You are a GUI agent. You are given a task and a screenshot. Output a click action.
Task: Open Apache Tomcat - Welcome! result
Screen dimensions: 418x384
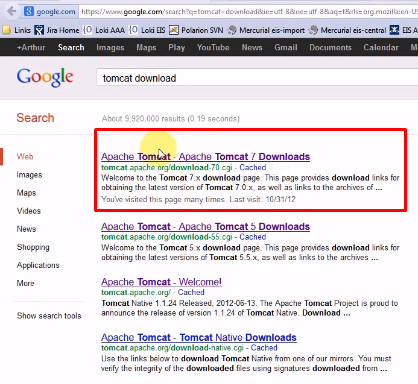161,282
